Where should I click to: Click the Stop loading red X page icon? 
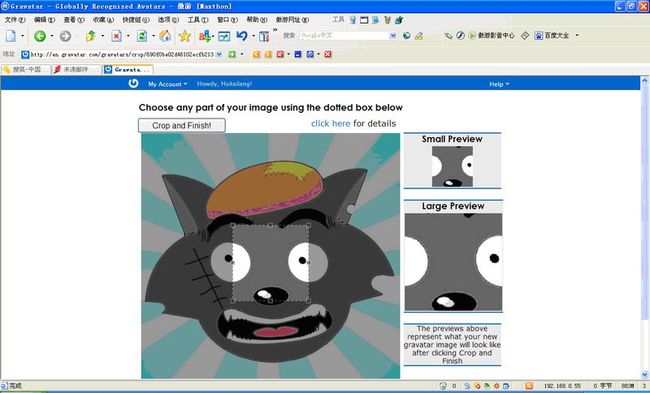(116, 36)
